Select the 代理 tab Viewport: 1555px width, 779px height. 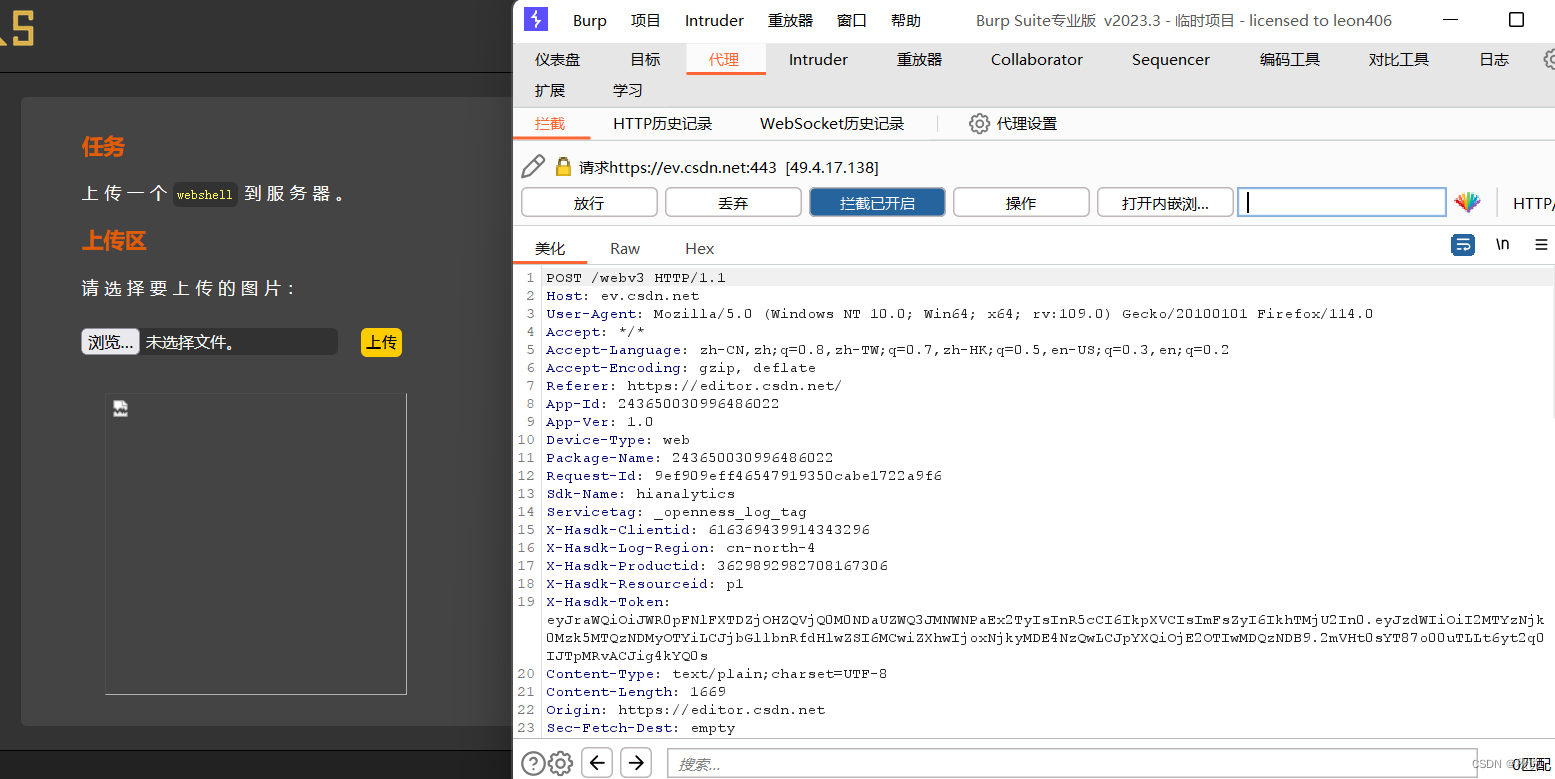(724, 59)
